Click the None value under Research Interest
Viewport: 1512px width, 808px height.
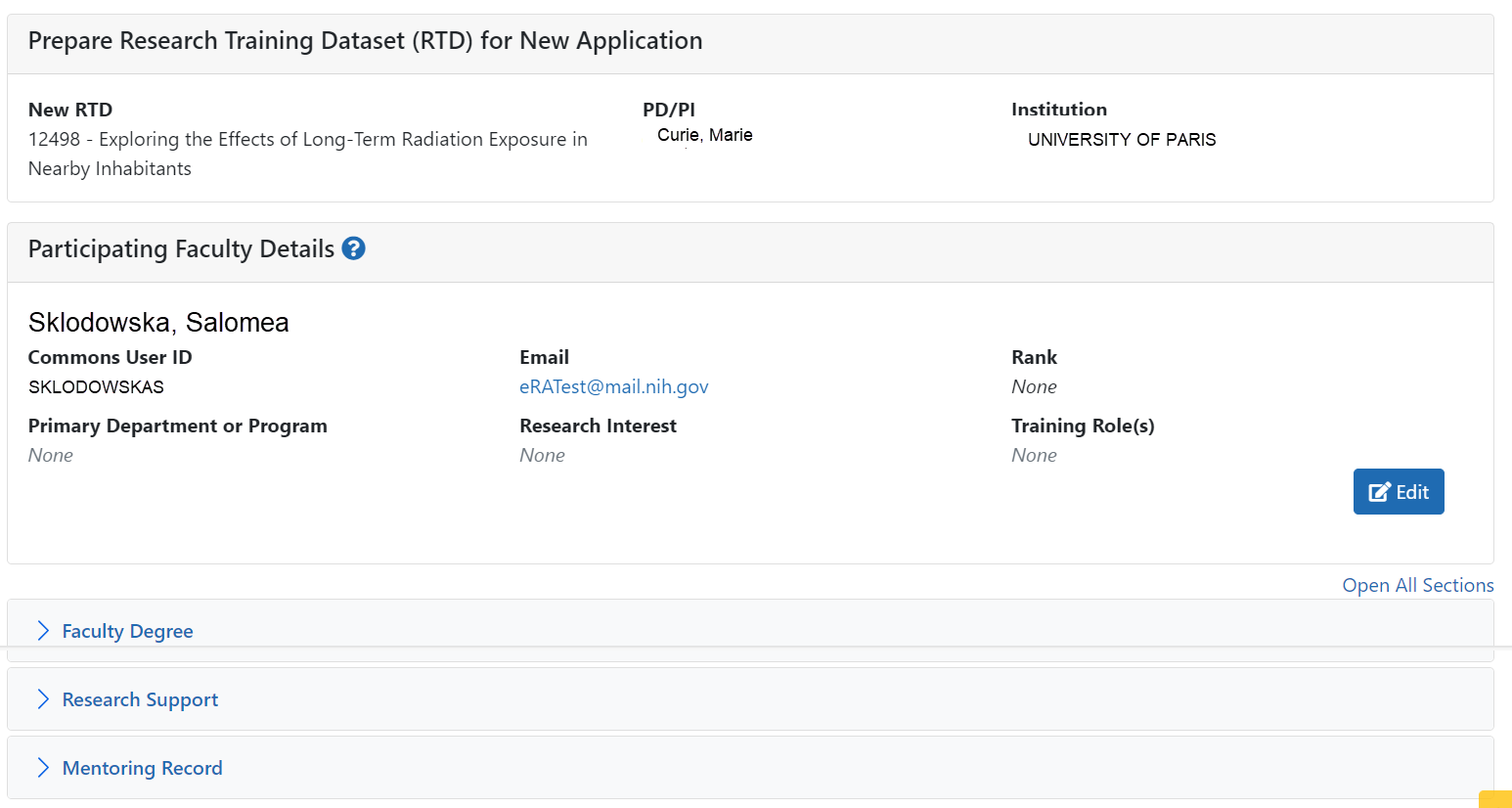coord(542,455)
